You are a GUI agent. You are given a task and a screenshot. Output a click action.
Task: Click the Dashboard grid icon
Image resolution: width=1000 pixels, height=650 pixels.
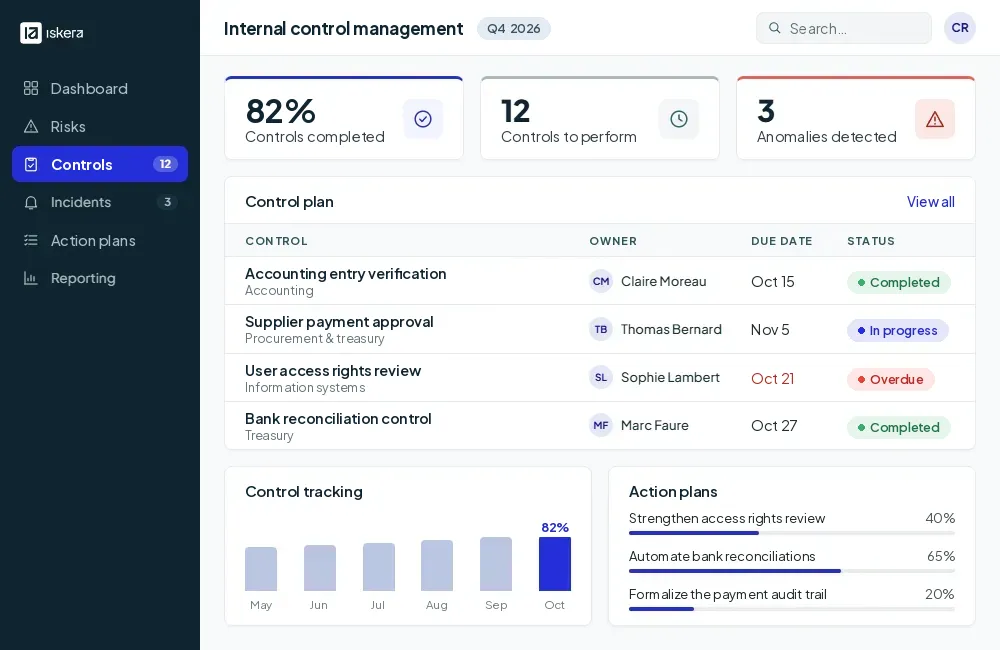pos(31,88)
